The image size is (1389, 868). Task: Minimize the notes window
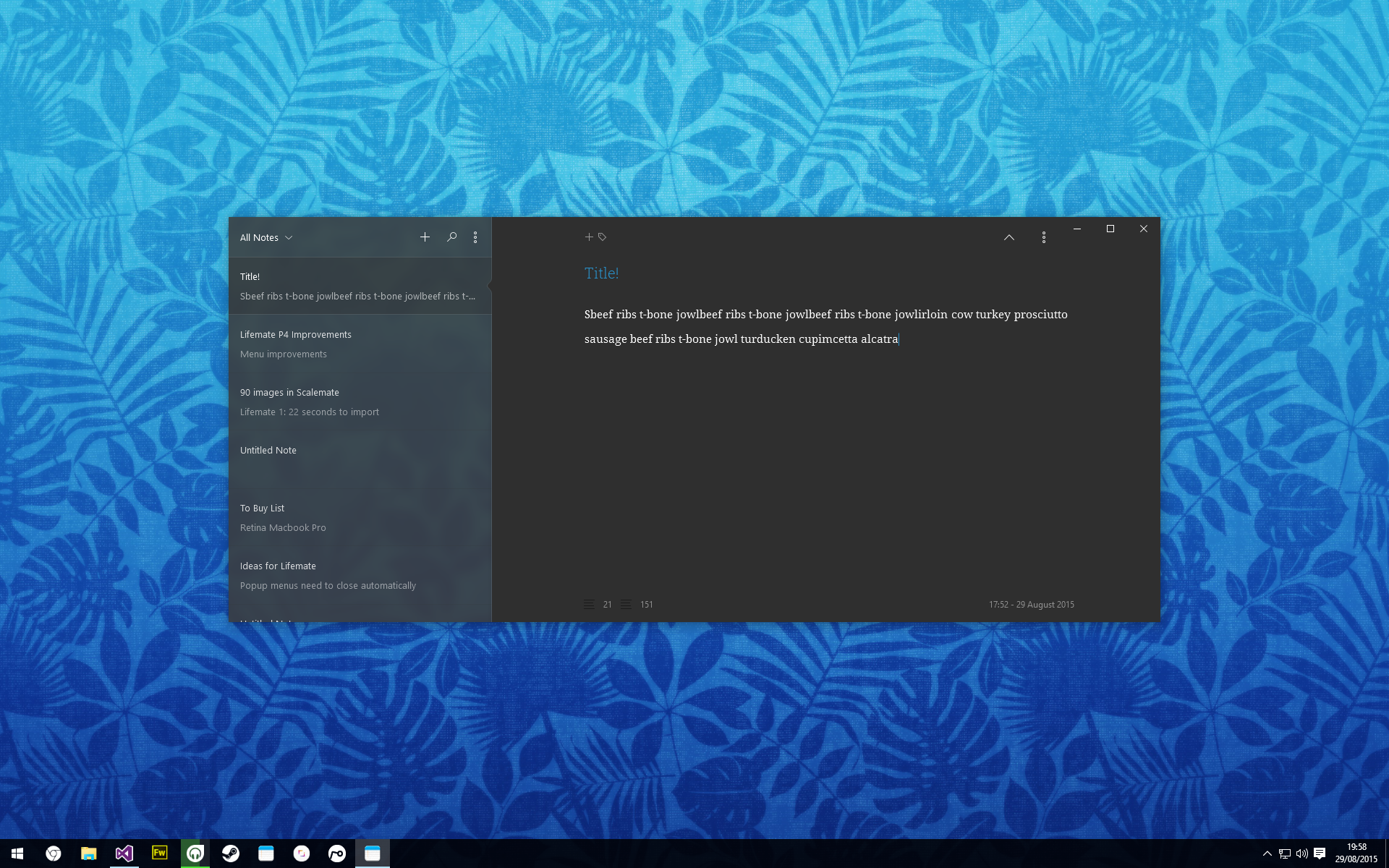click(x=1077, y=229)
